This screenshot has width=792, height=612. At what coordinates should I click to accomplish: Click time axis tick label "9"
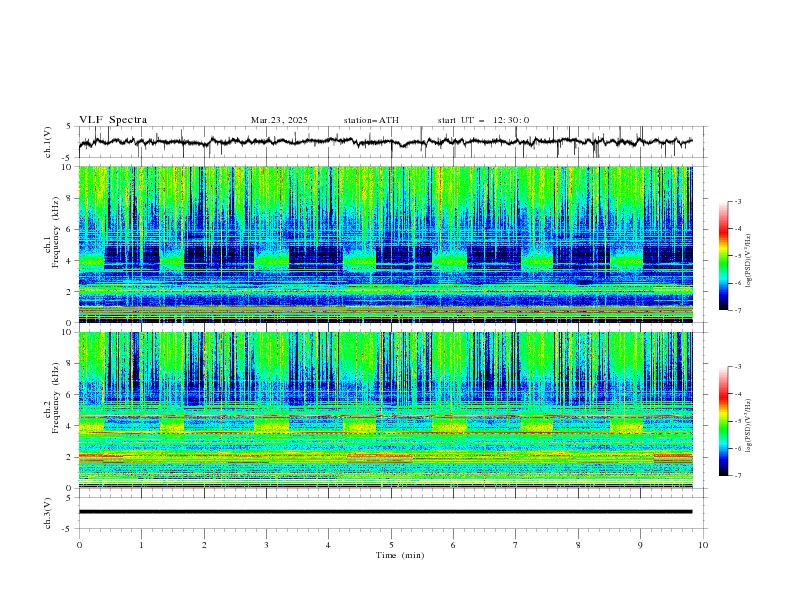(x=640, y=545)
